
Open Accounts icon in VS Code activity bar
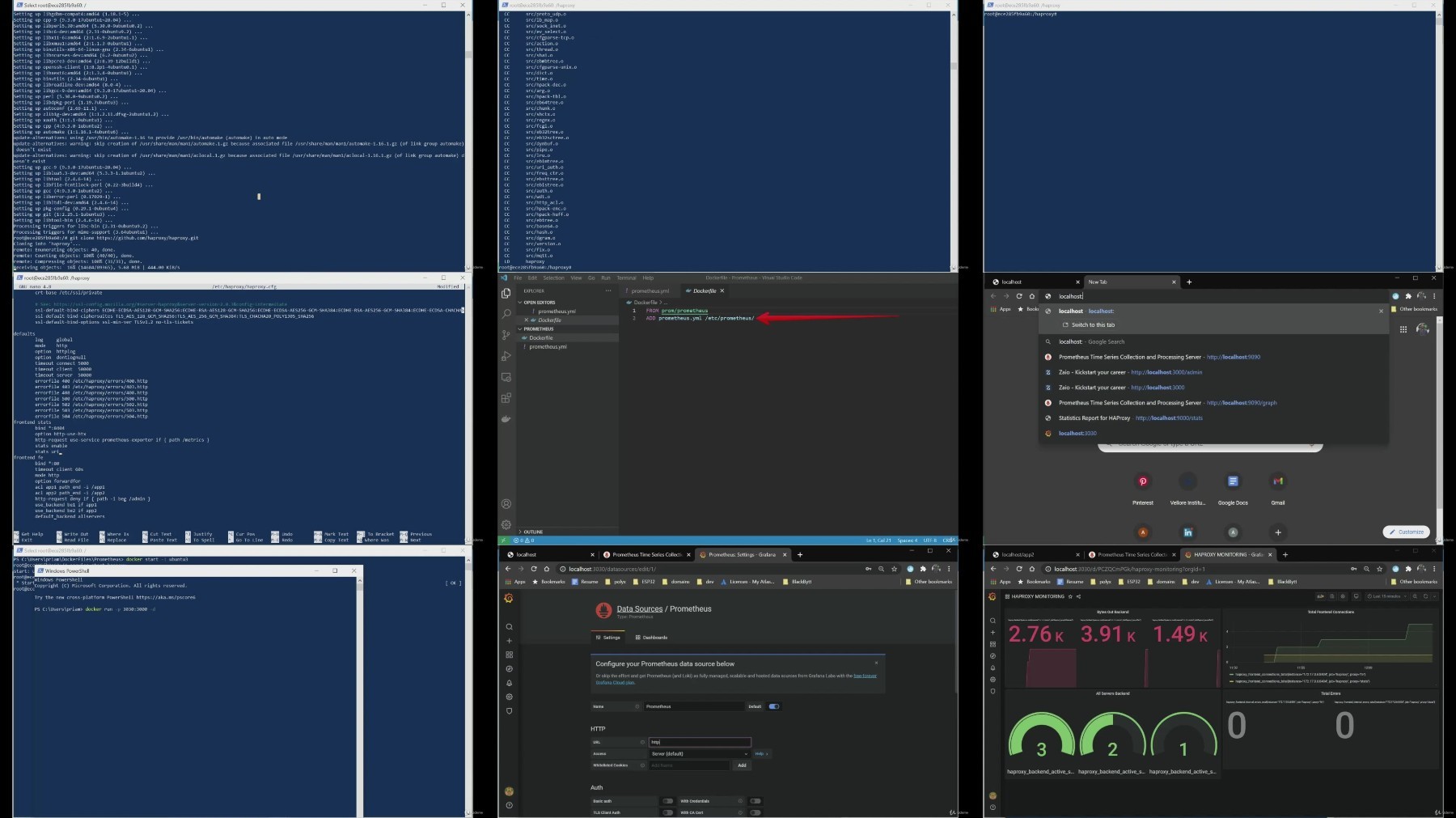click(506, 504)
